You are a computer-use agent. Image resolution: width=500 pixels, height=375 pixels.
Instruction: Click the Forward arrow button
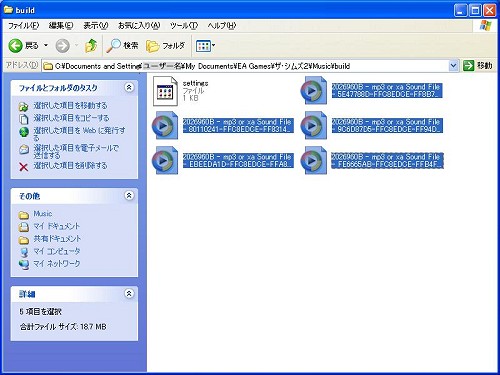click(62, 46)
